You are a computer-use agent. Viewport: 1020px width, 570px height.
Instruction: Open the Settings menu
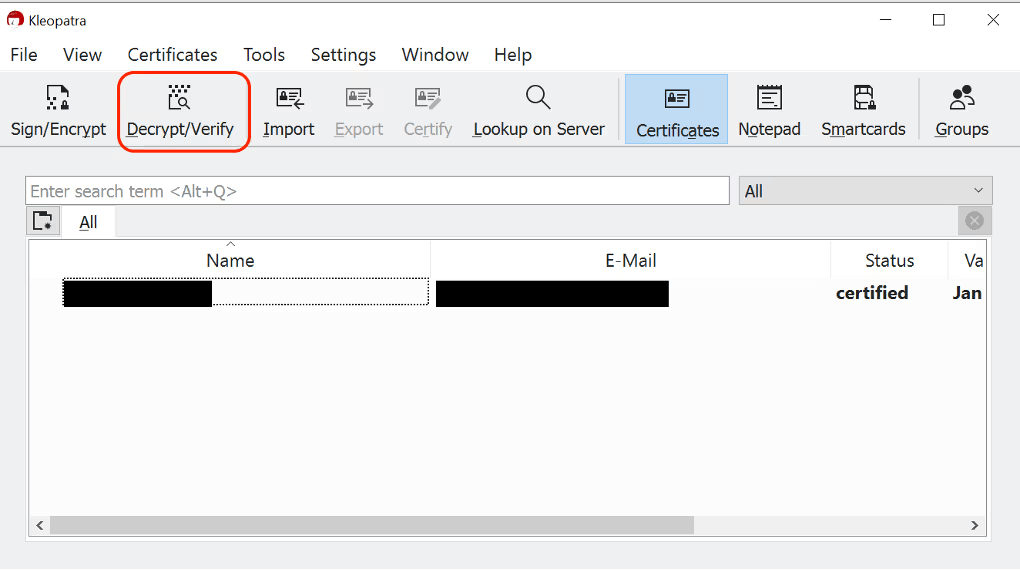click(343, 55)
